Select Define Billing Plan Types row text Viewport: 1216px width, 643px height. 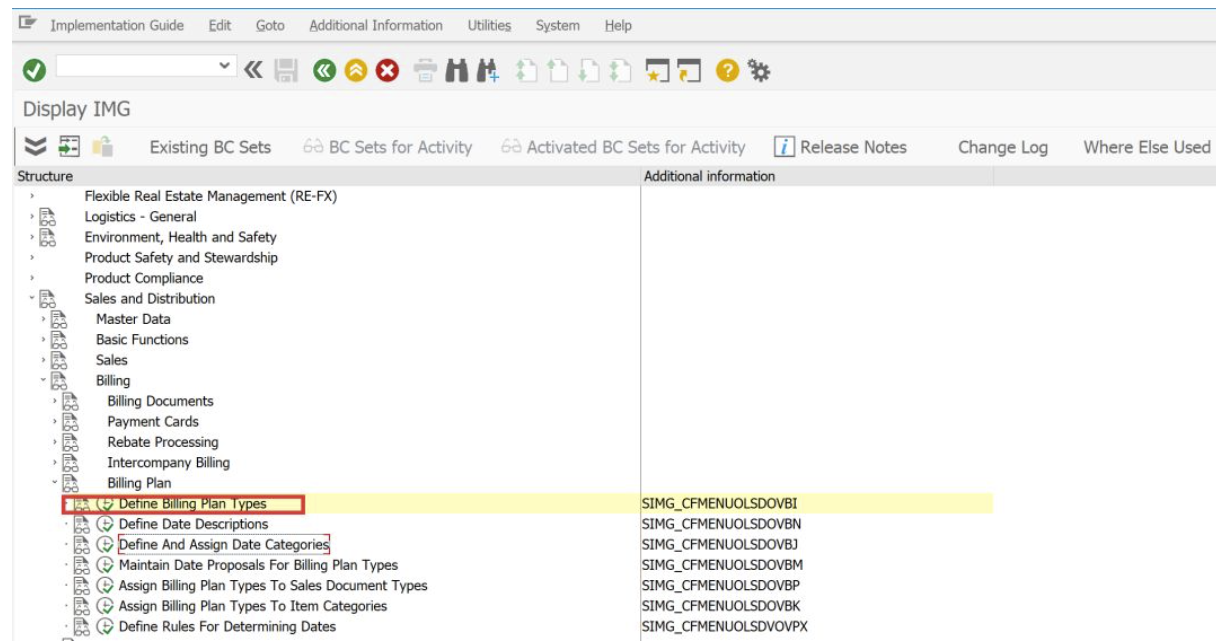pos(193,504)
